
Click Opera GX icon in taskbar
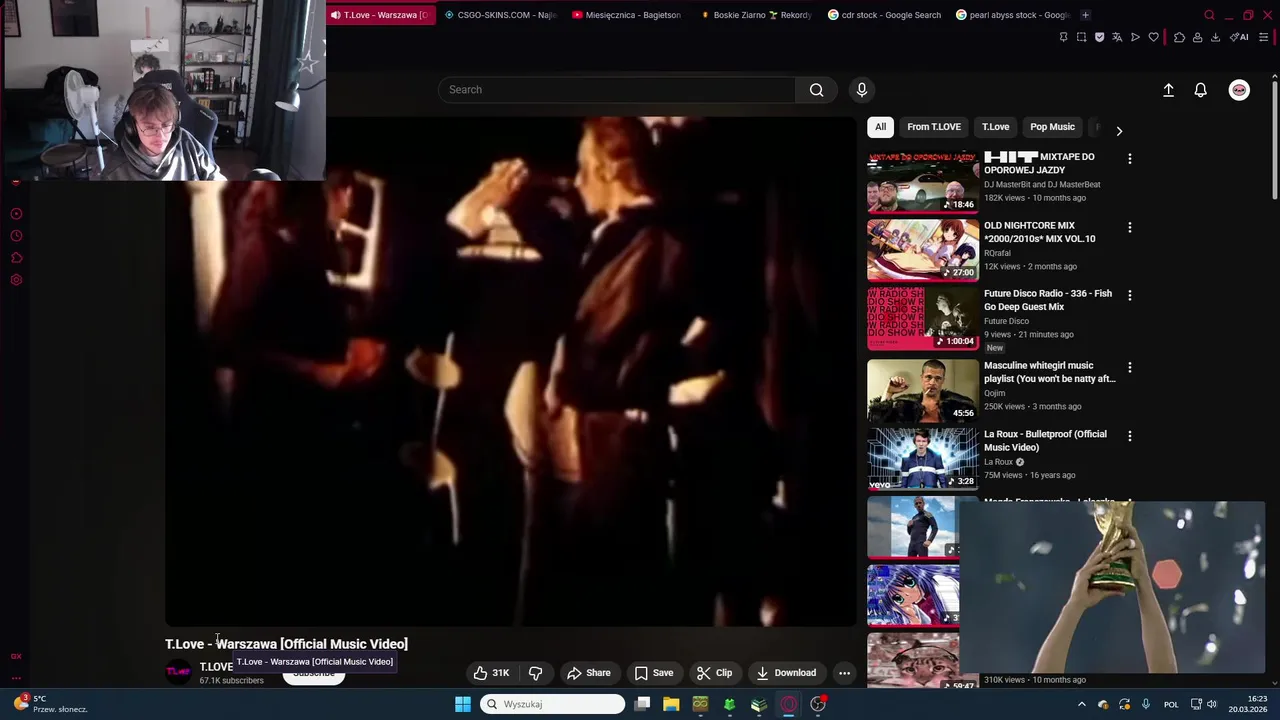click(x=789, y=704)
